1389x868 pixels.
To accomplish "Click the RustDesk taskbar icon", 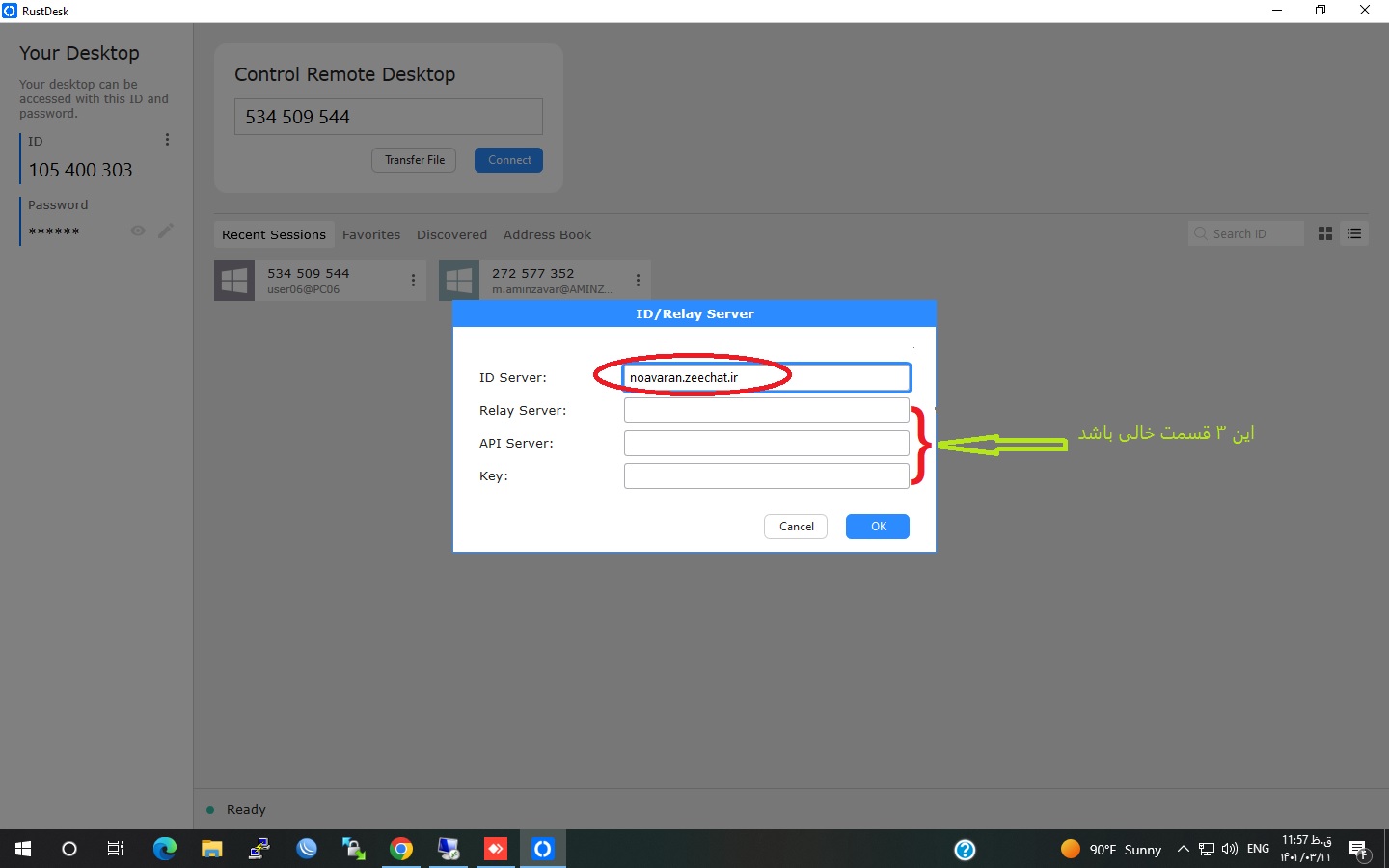I will [x=542, y=849].
